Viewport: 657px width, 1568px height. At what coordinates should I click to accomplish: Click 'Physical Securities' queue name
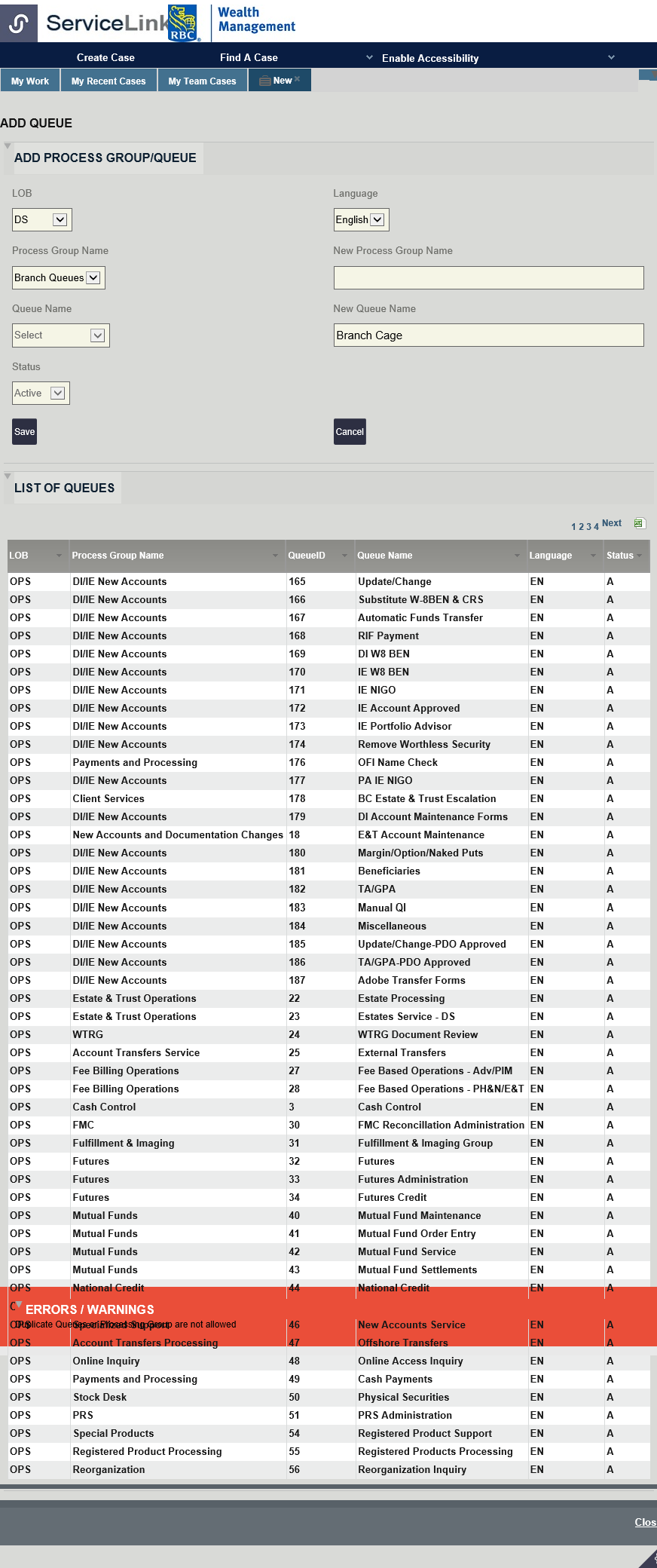pos(404,1398)
